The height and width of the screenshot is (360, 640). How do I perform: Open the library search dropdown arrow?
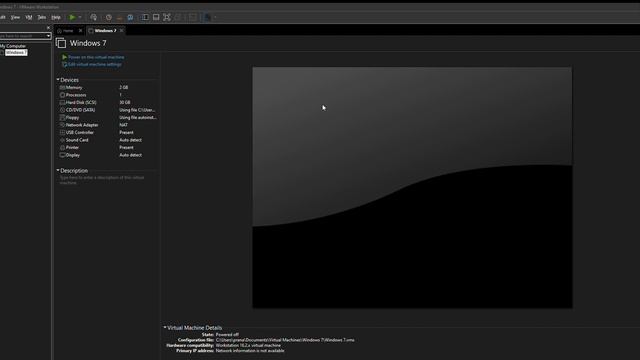49,36
